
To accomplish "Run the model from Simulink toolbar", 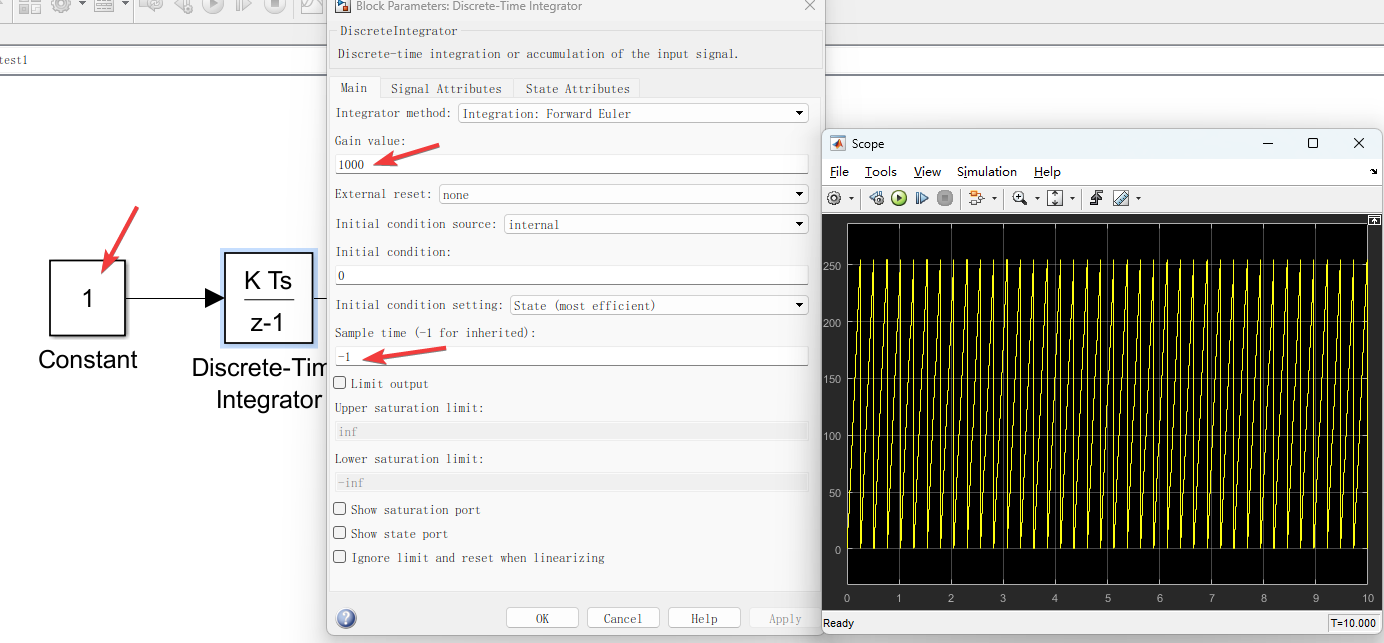I will [213, 6].
